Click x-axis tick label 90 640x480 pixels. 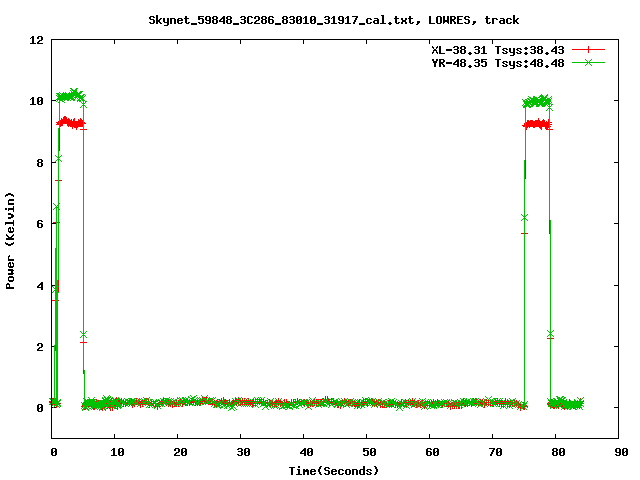tap(621, 452)
